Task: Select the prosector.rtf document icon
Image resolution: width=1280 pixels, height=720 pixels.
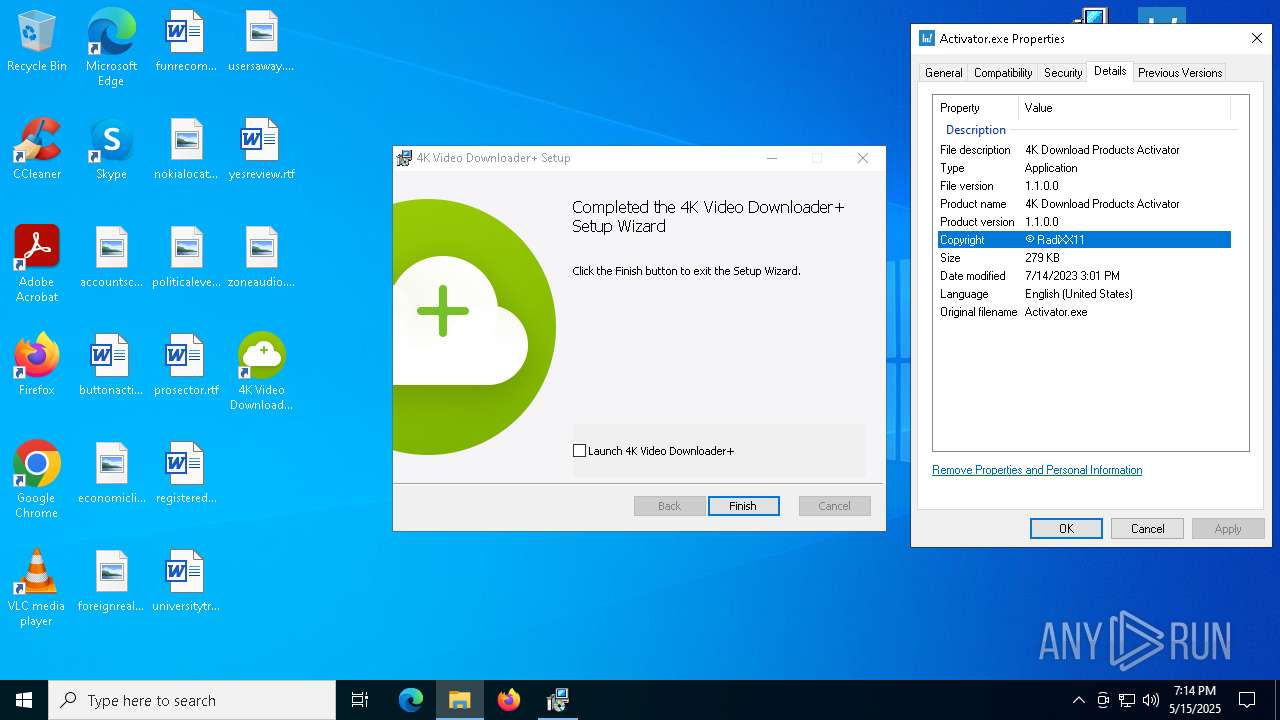Action: click(x=186, y=365)
